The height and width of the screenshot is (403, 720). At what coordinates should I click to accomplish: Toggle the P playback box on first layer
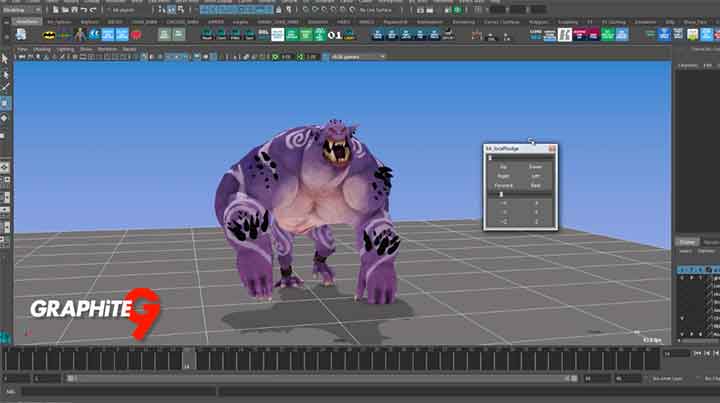[x=690, y=278]
